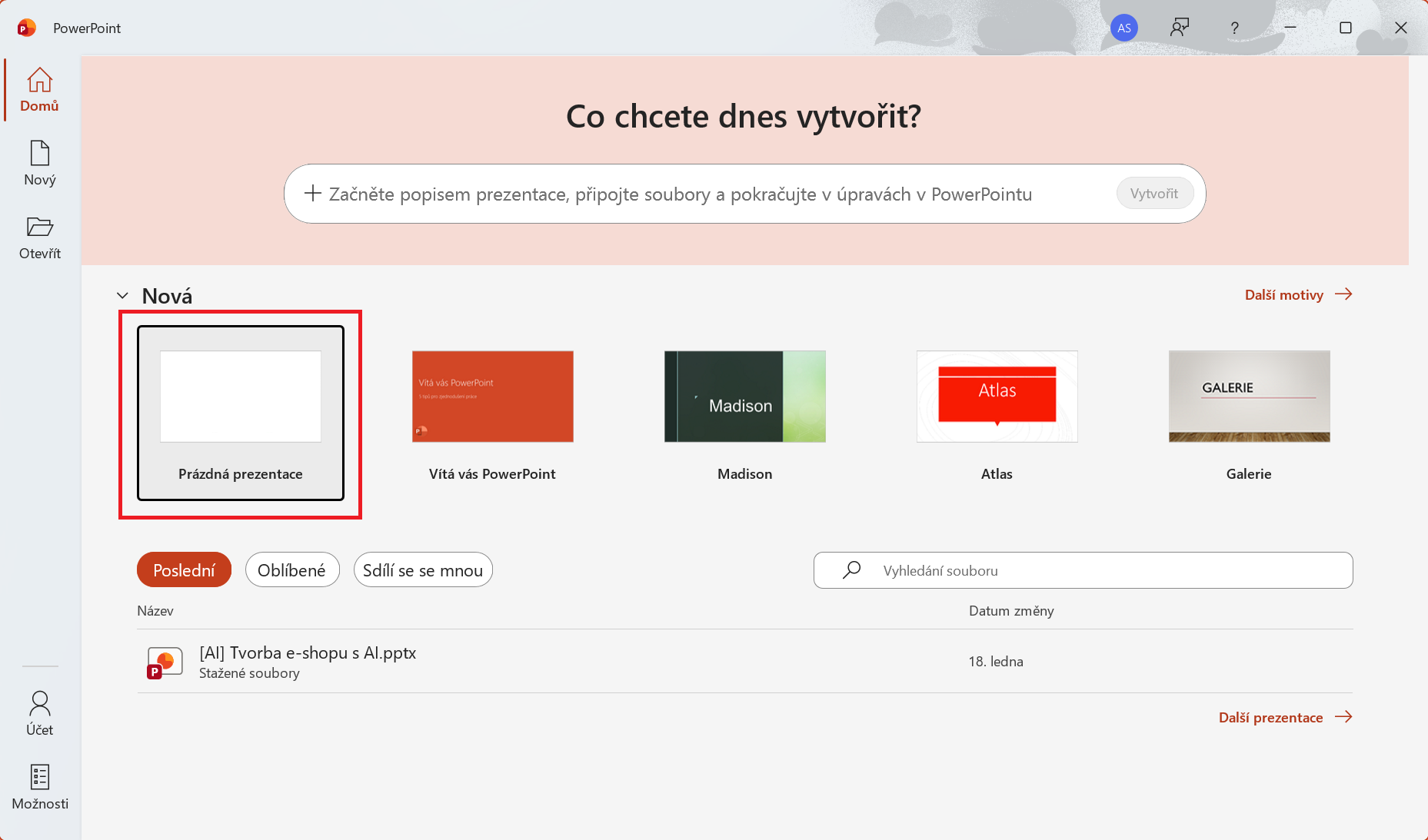The width and height of the screenshot is (1428, 840).
Task: Switch to the Poslední tab
Action: pyautogui.click(x=184, y=569)
